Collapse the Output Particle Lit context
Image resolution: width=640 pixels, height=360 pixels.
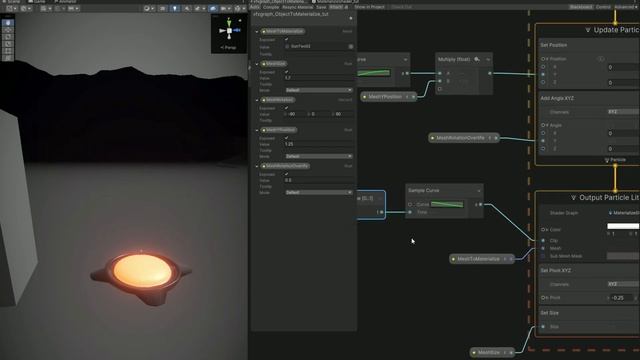573,198
